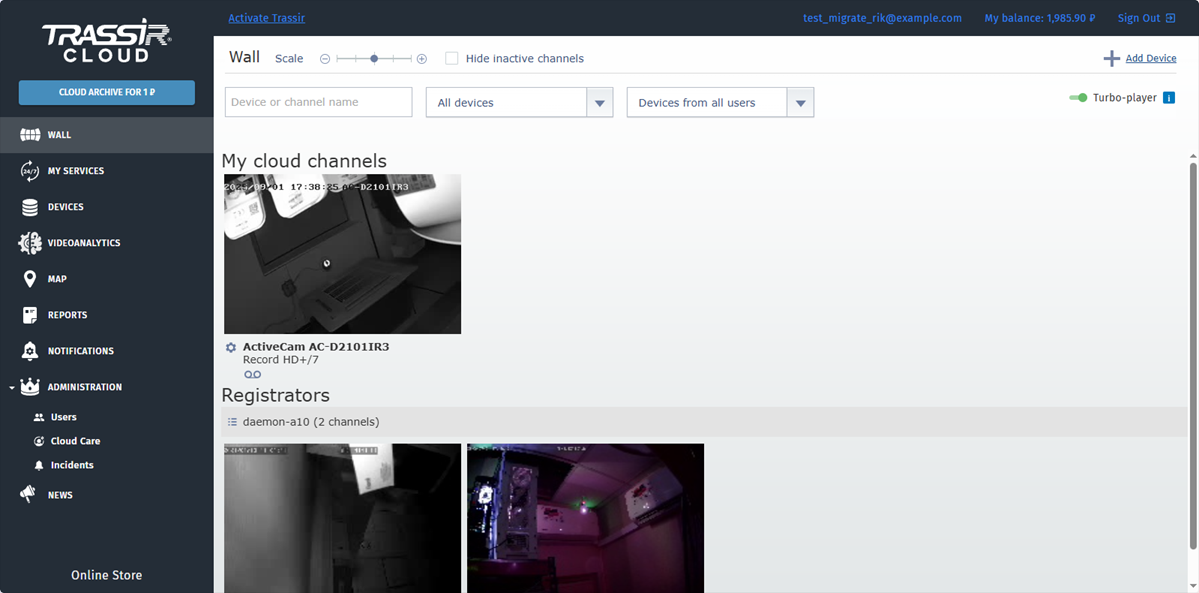1199x593 pixels.
Task: Click the archive tape icon under Record HD+/7
Action: pyautogui.click(x=252, y=375)
